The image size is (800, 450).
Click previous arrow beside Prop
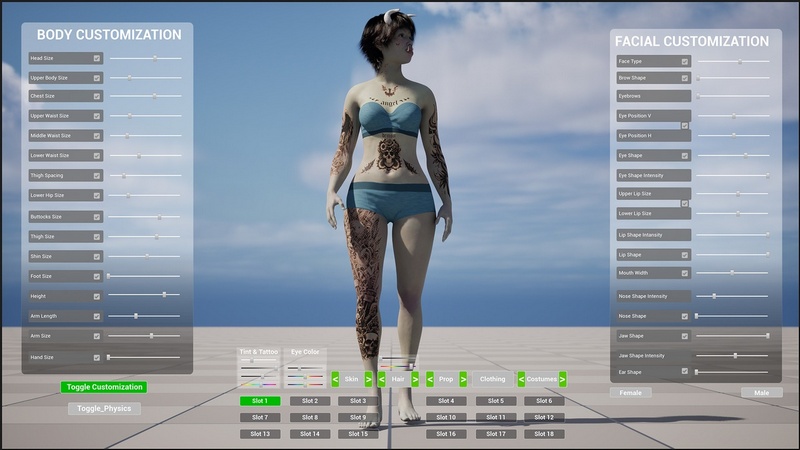(430, 379)
